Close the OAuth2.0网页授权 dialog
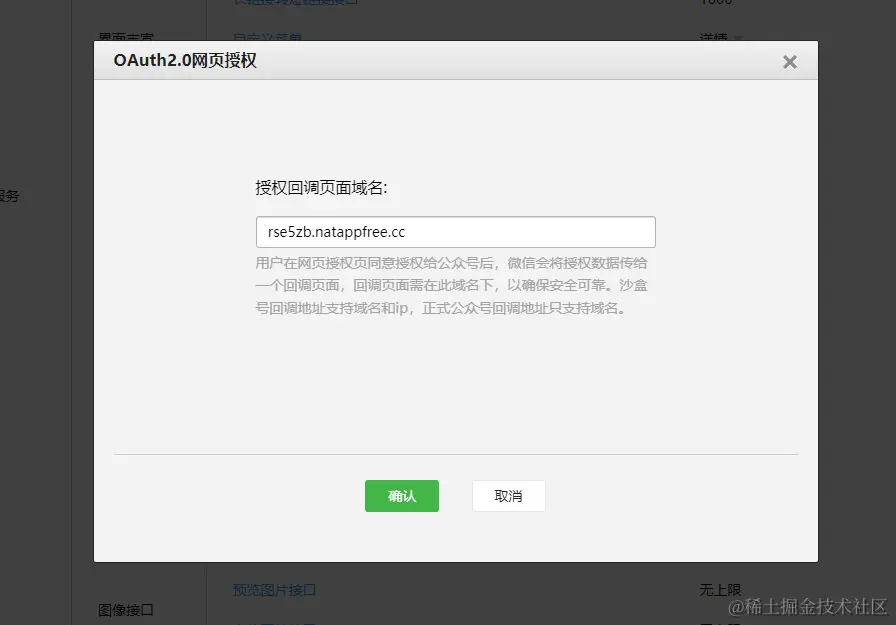The width and height of the screenshot is (896, 625). [x=790, y=62]
